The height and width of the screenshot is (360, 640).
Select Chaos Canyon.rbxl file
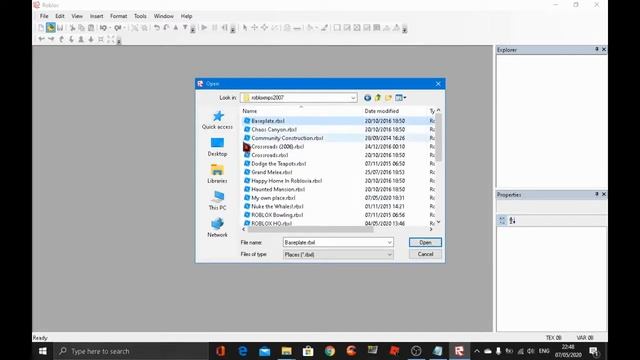(x=274, y=129)
